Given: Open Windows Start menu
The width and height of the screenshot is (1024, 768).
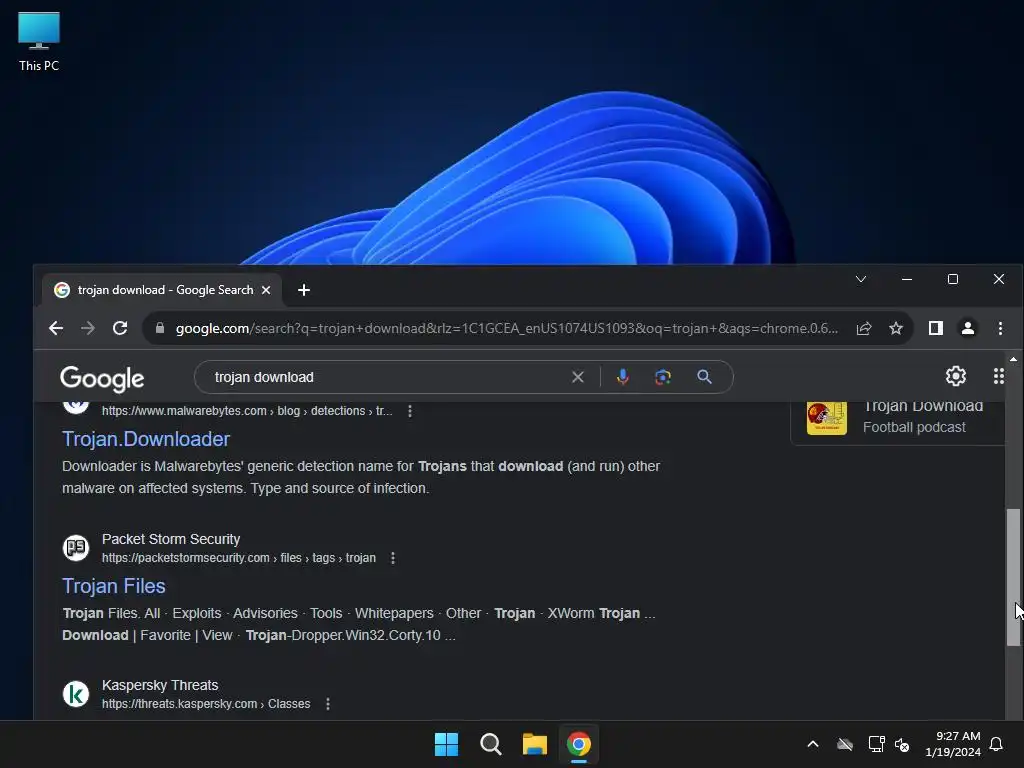Looking at the screenshot, I should click(447, 744).
